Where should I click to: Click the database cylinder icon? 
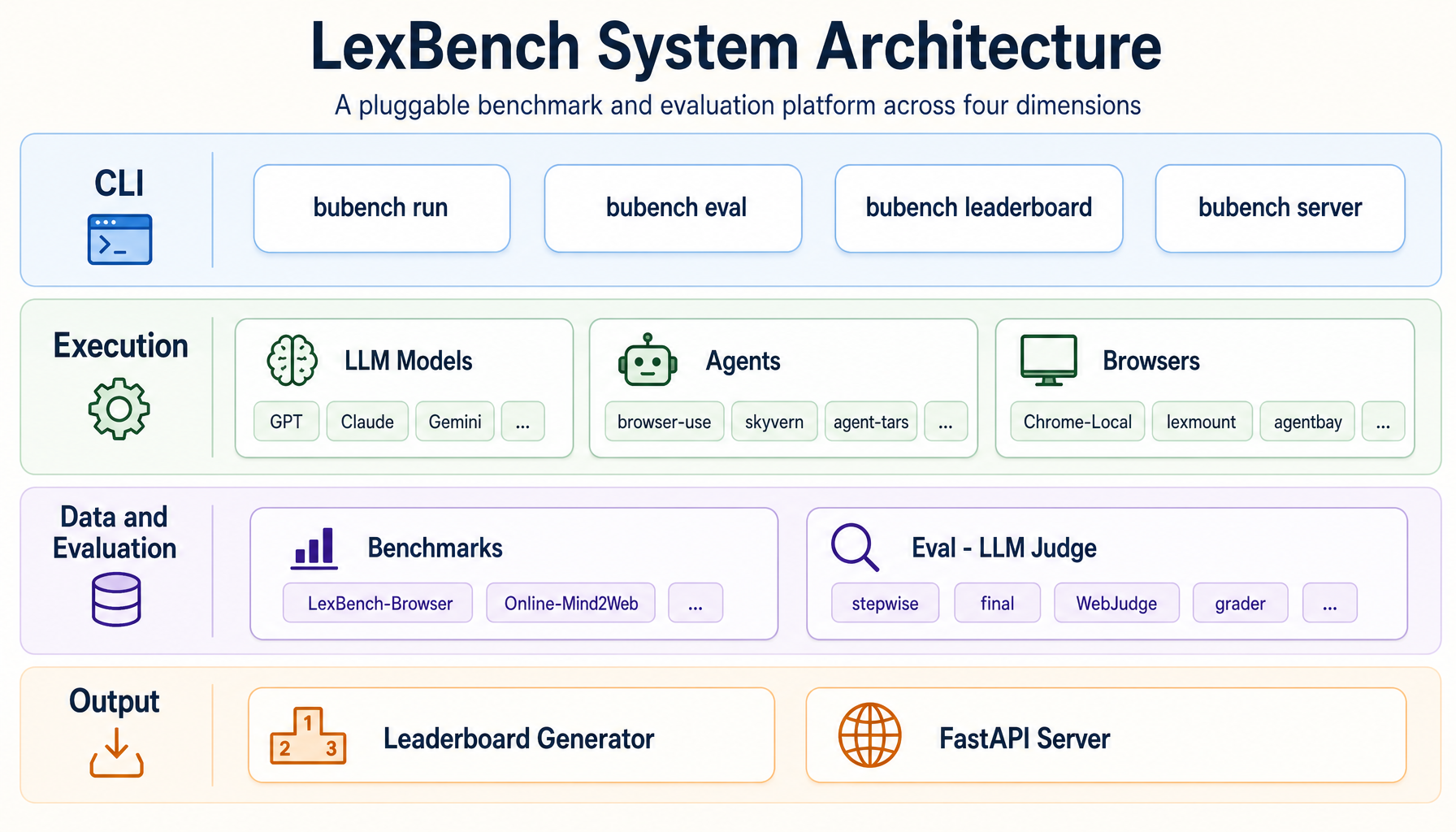tap(116, 600)
